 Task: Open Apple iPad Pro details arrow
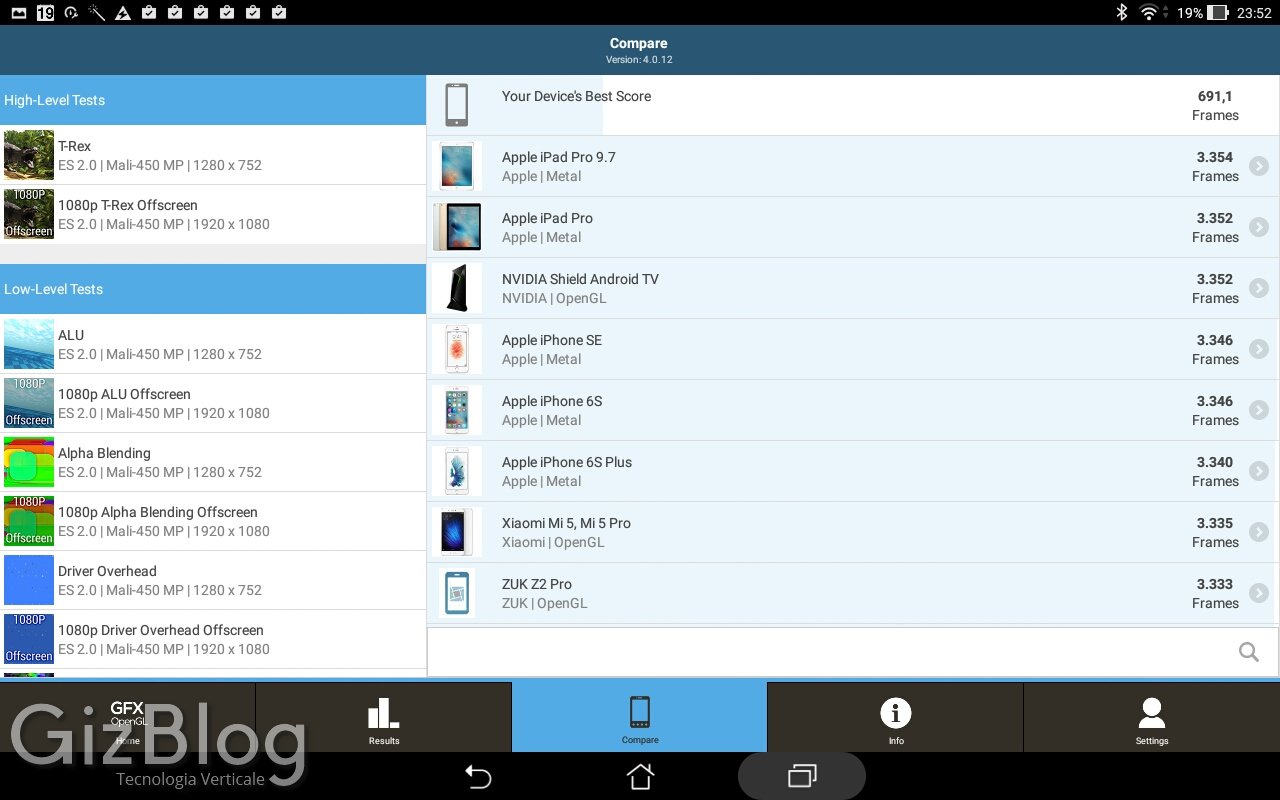click(1259, 227)
